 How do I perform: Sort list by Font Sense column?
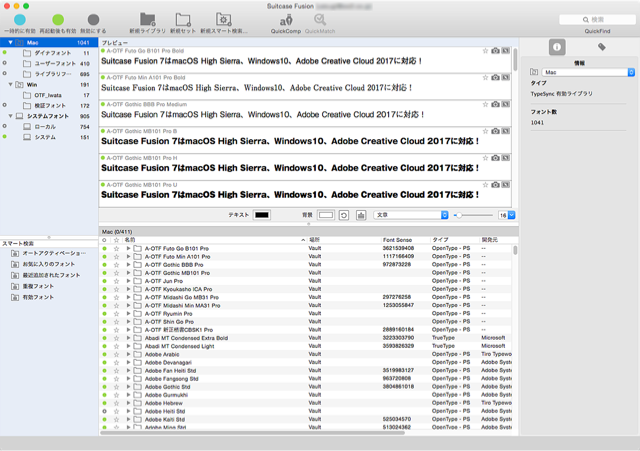[405, 240]
